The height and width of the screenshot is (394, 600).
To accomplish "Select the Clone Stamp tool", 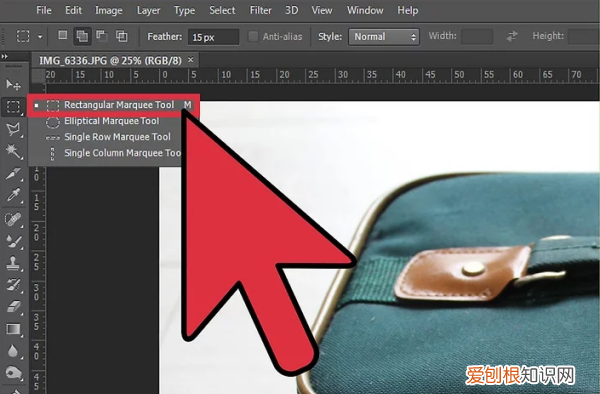I will [13, 263].
